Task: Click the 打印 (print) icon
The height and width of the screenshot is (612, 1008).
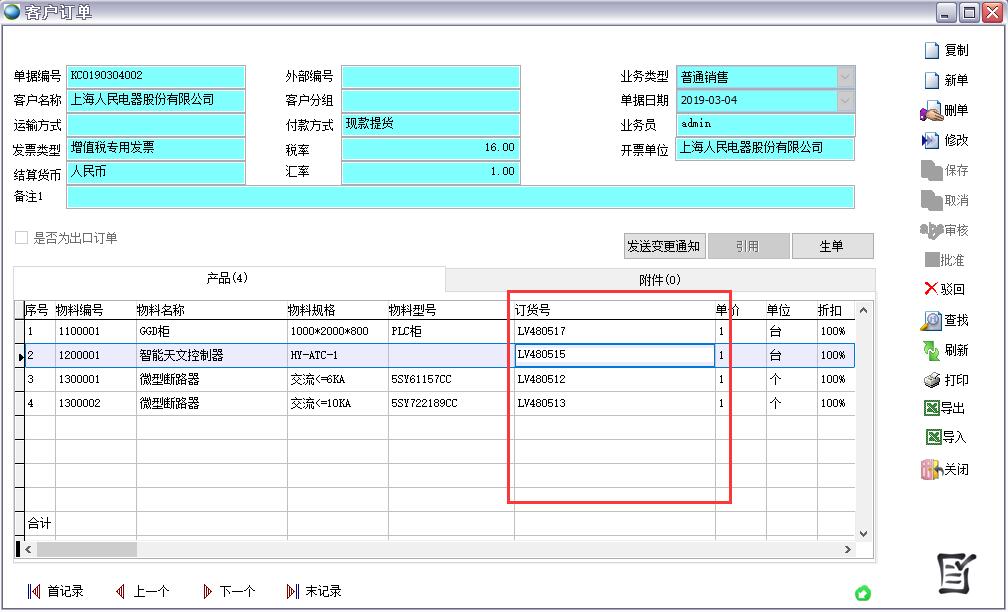Action: [931, 380]
